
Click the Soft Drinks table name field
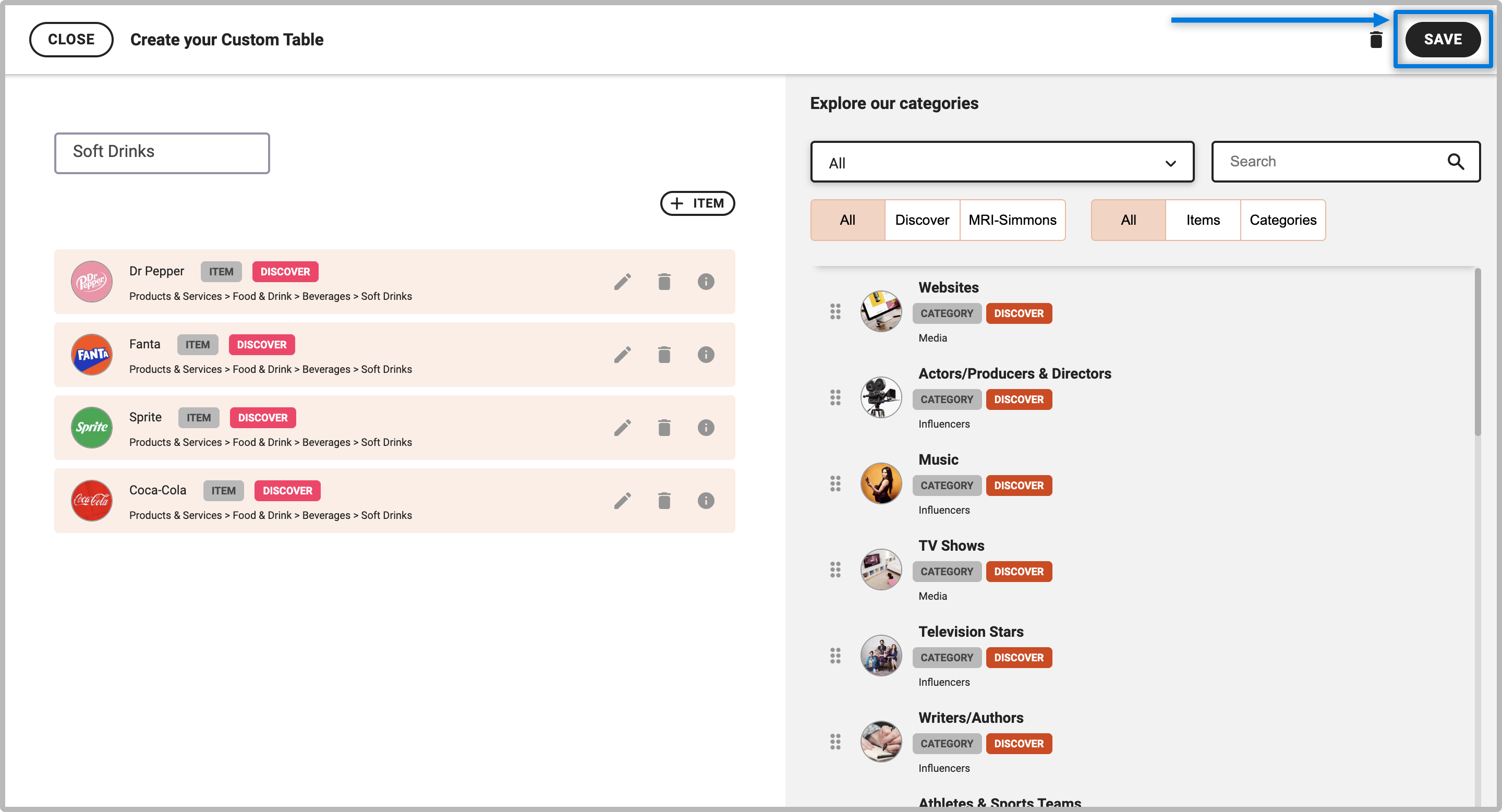click(162, 153)
